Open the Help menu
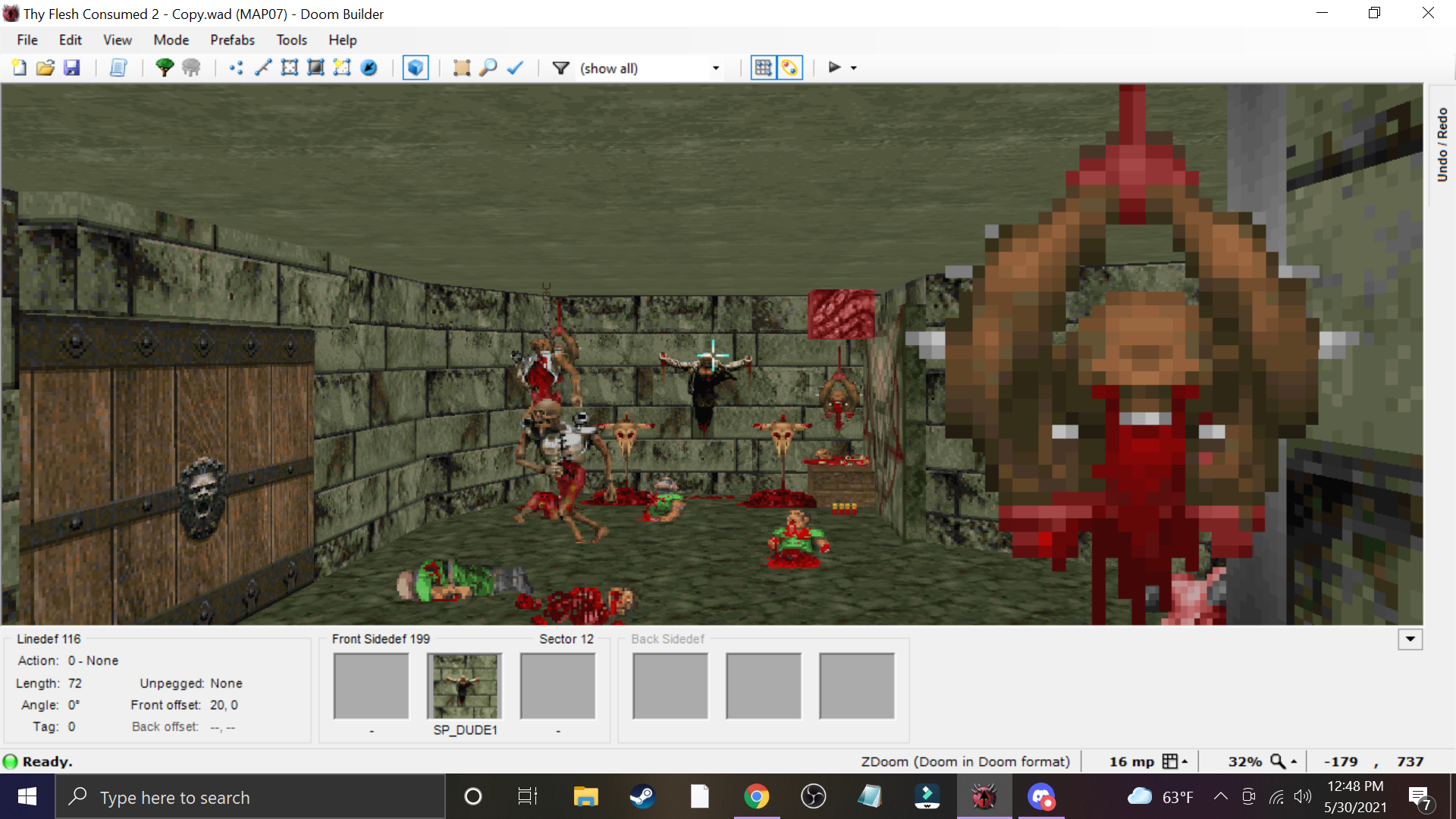The height and width of the screenshot is (819, 1456). coord(343,40)
